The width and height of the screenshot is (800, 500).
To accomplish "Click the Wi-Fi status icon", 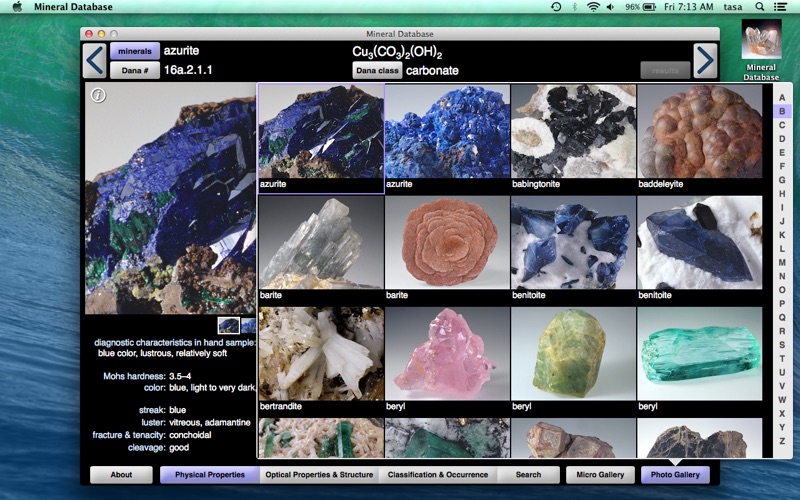I will [x=593, y=7].
